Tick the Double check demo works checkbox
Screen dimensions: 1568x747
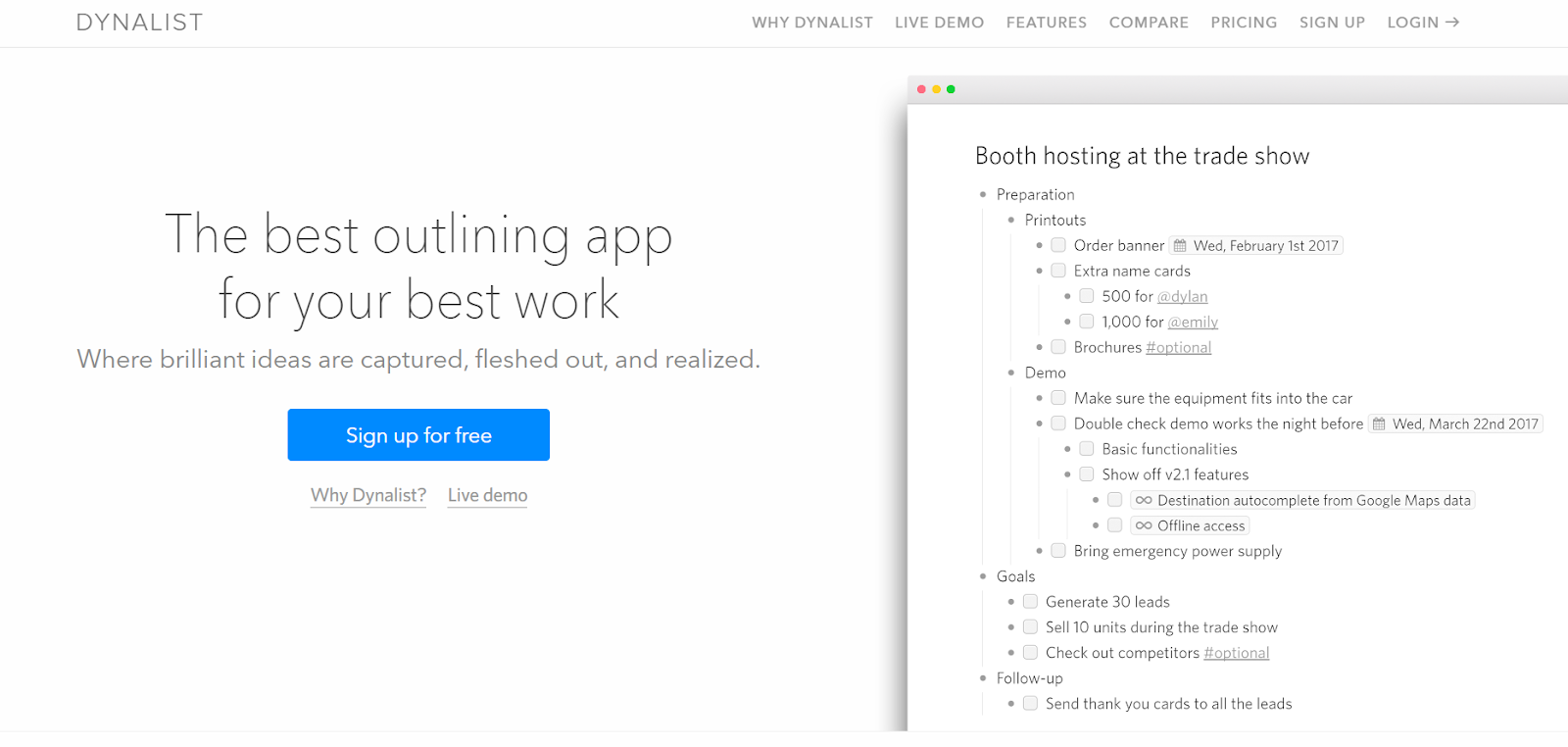tap(1058, 423)
